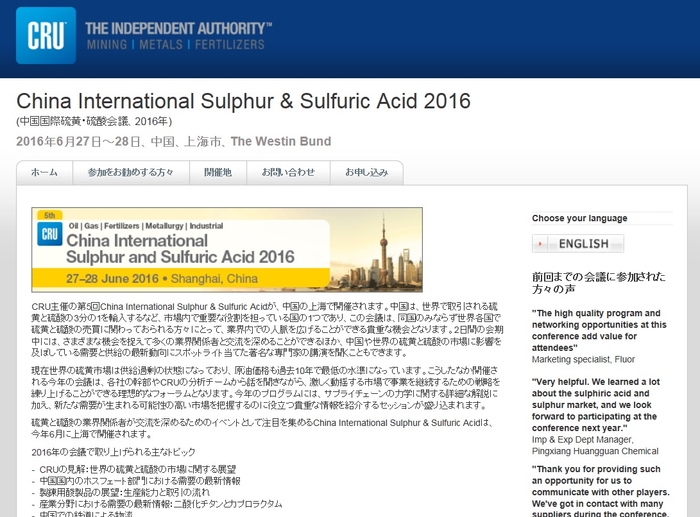Viewport: 700px width, 517px height.
Task: Click the banner line Oil | Gas | Fertilizers | Metallurgy | Industrial
Action: pyautogui.click(x=146, y=226)
